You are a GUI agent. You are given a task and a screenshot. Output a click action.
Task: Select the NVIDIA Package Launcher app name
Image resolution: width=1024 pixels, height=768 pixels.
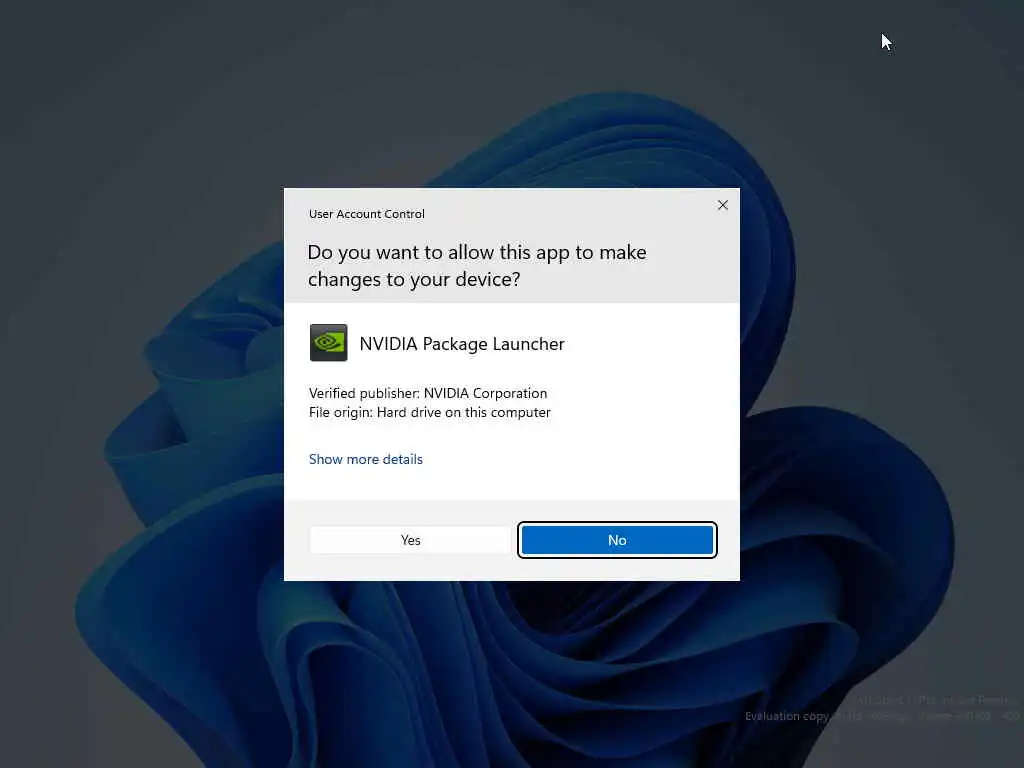[x=462, y=344]
